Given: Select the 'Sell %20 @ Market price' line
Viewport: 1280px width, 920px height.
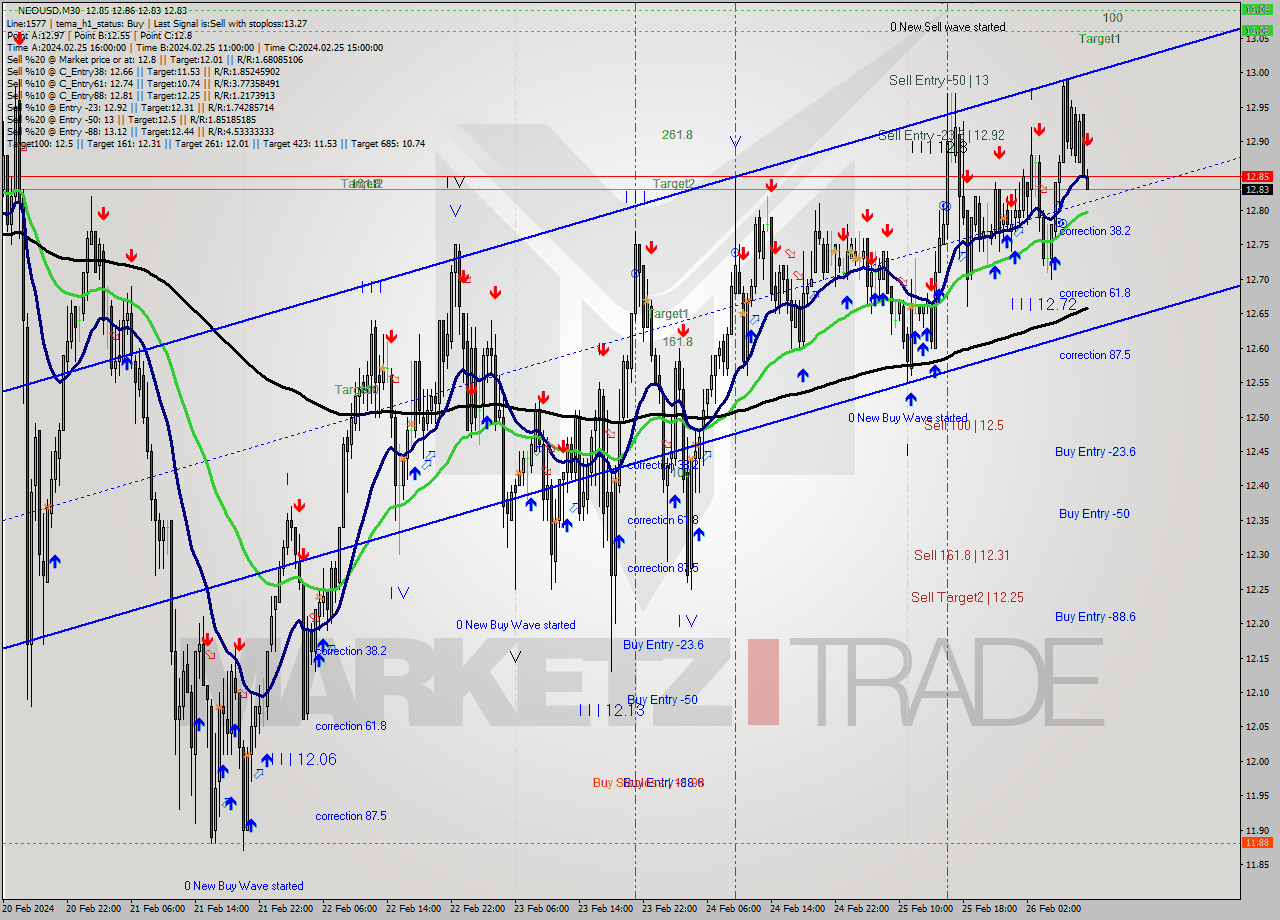Looking at the screenshot, I should coord(155,59).
